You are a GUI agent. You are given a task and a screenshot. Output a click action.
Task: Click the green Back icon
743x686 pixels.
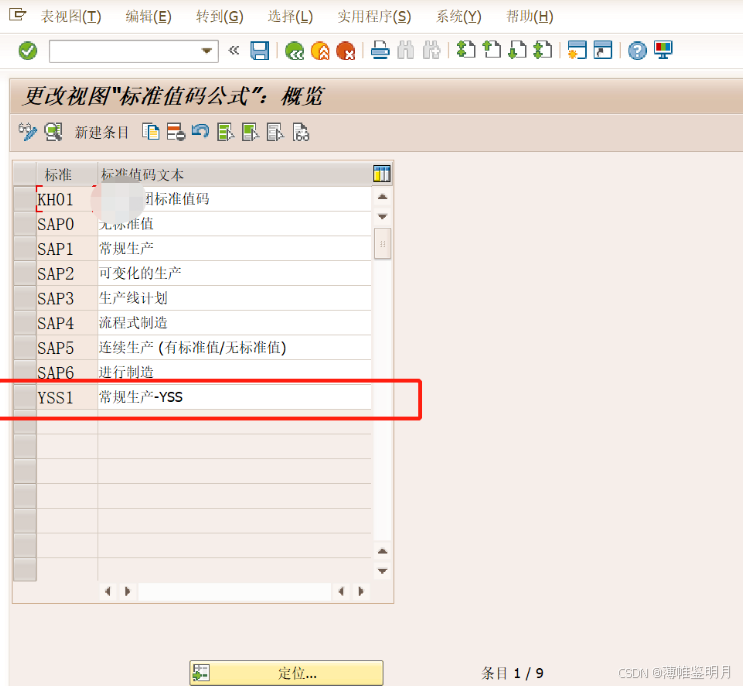click(x=294, y=51)
